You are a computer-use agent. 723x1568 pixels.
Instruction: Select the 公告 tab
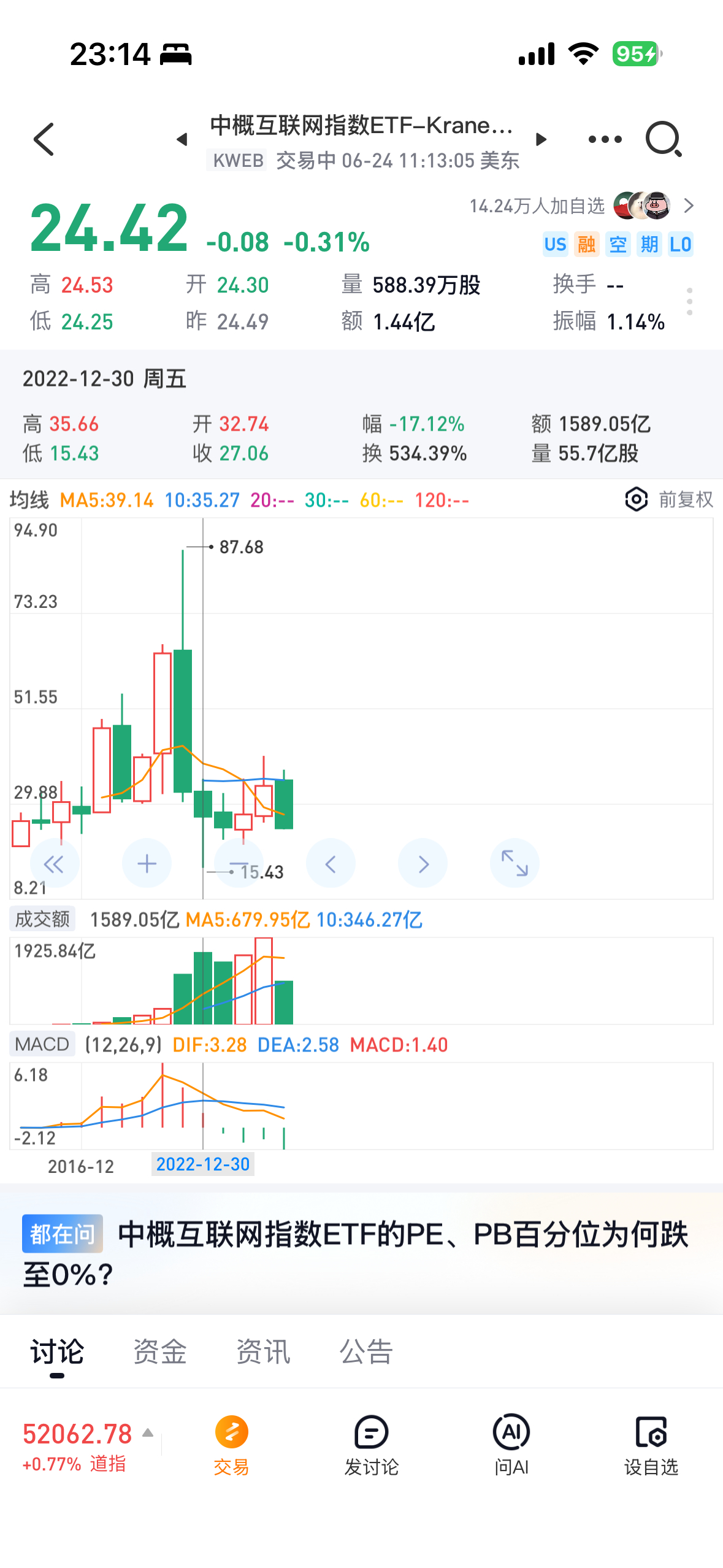366,1352
